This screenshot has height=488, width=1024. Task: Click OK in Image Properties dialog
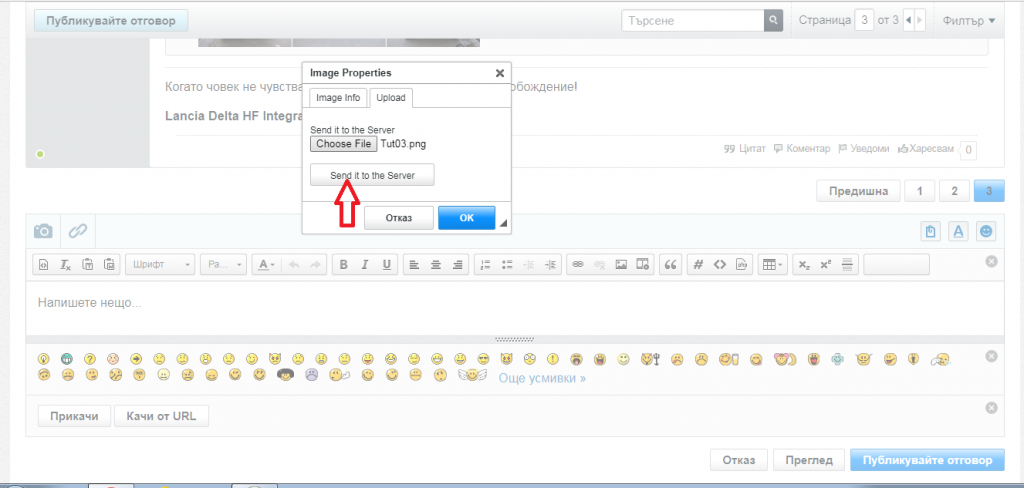(466, 218)
